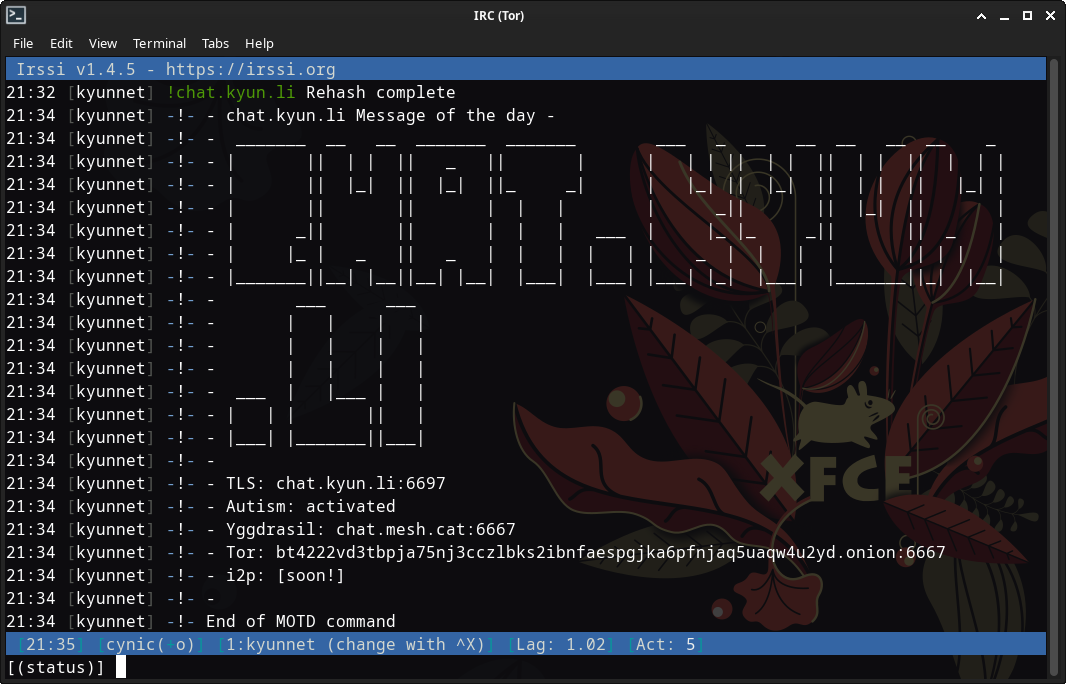Open the View menu

(103, 43)
